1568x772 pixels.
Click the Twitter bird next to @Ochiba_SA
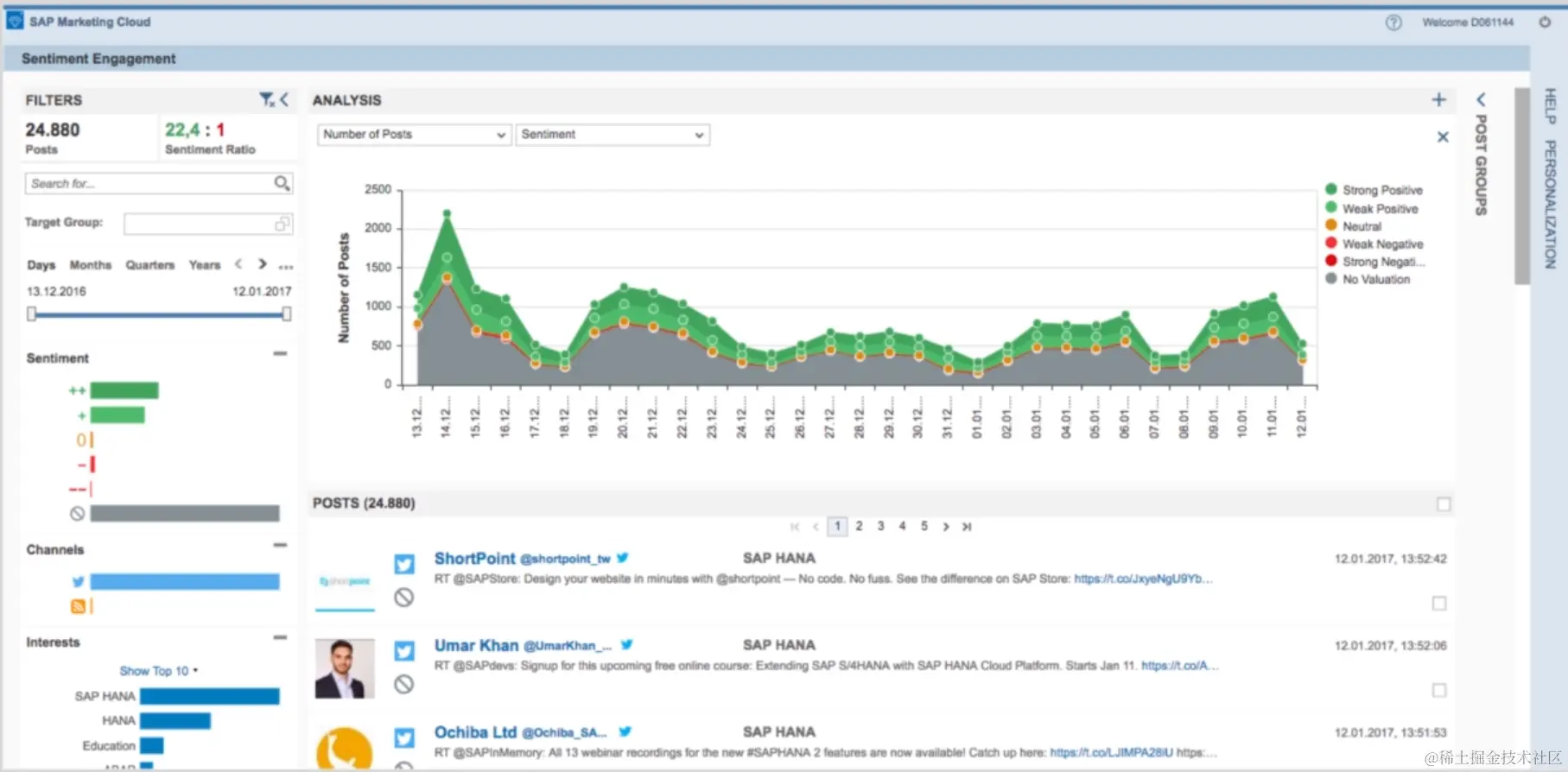click(x=625, y=731)
